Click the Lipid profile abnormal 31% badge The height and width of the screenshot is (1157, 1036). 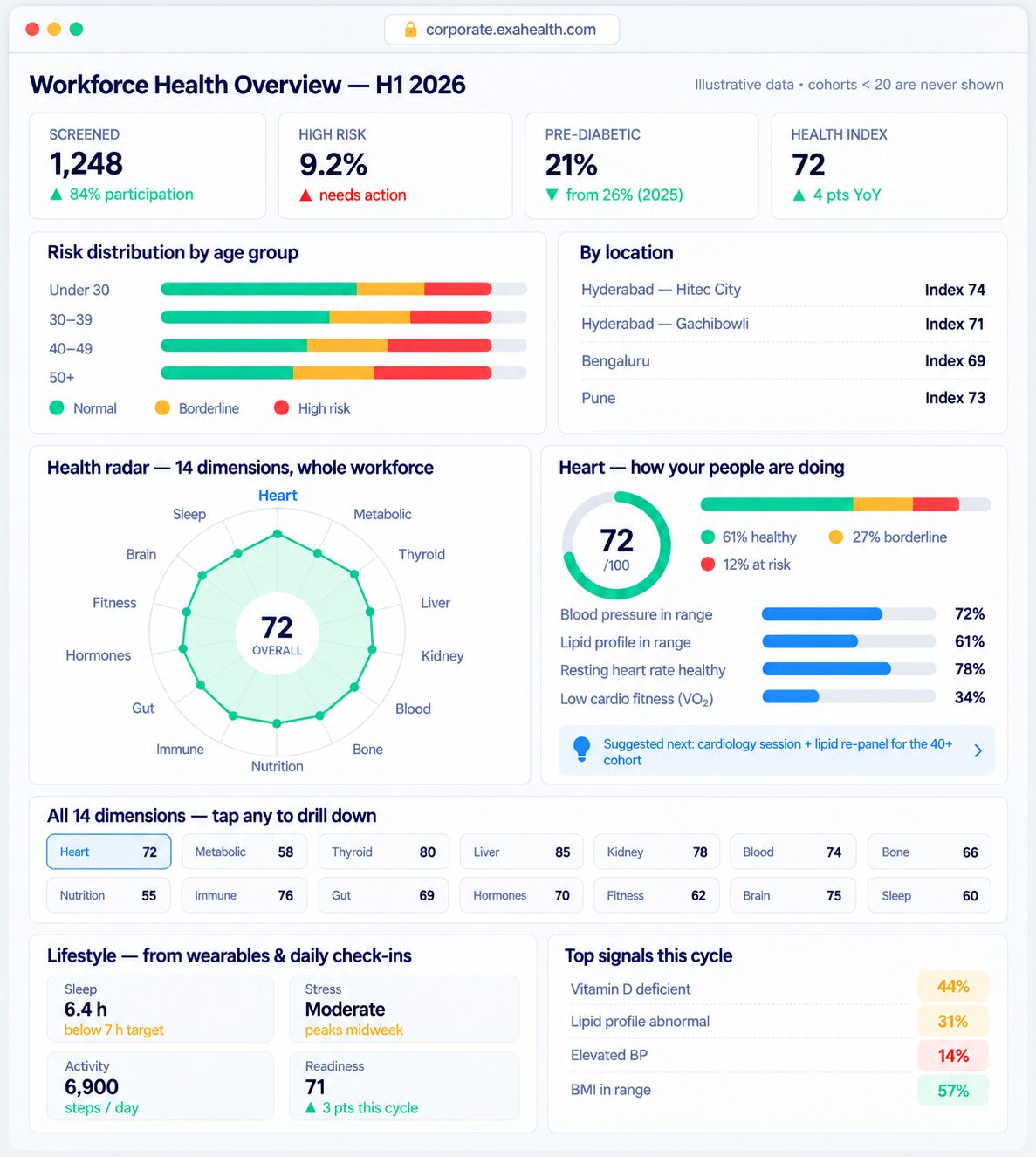tap(953, 1021)
